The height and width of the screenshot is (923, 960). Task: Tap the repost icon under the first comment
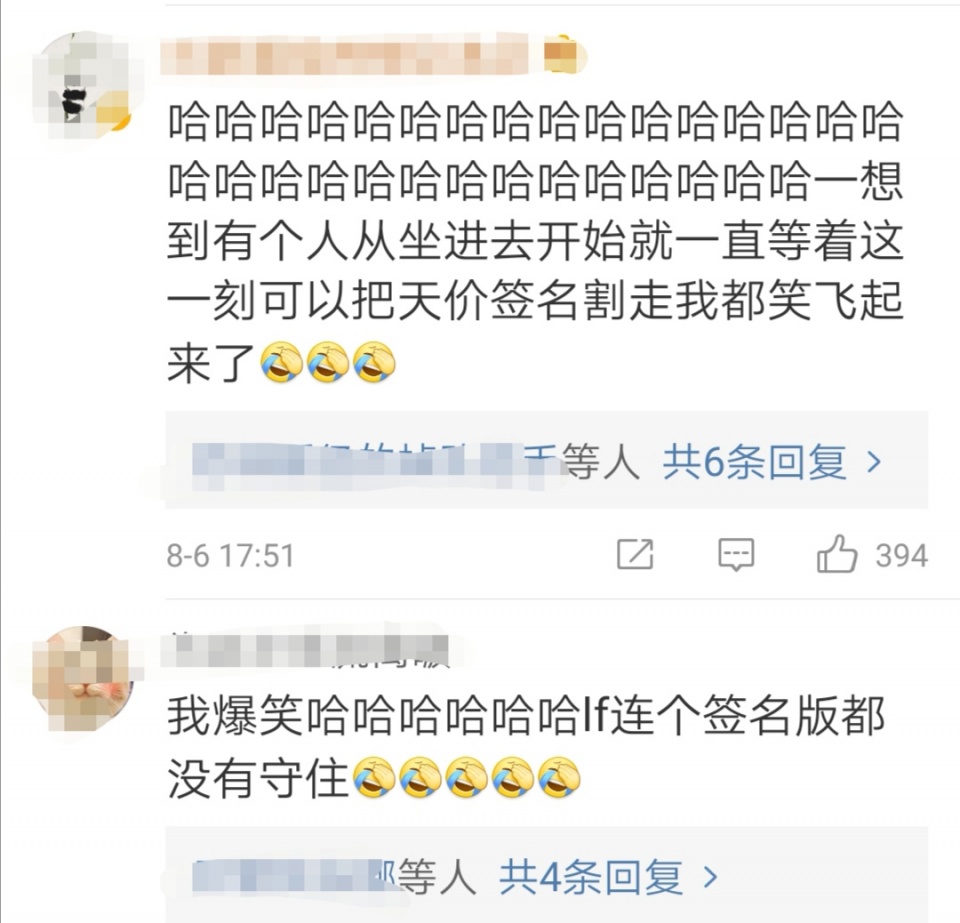635,555
